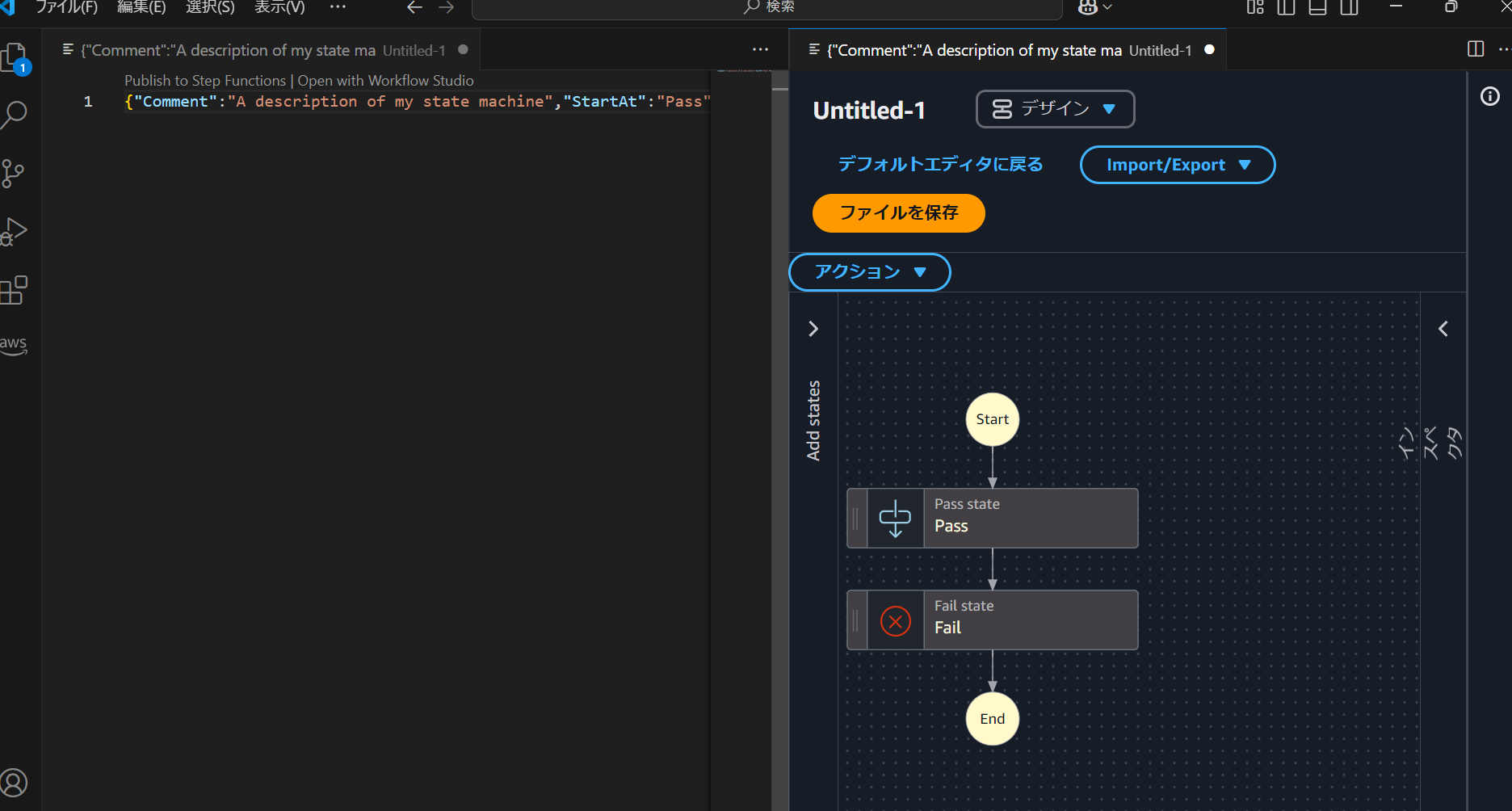The height and width of the screenshot is (811, 1512).
Task: Open the デザイン mode dropdown
Action: pos(1055,109)
